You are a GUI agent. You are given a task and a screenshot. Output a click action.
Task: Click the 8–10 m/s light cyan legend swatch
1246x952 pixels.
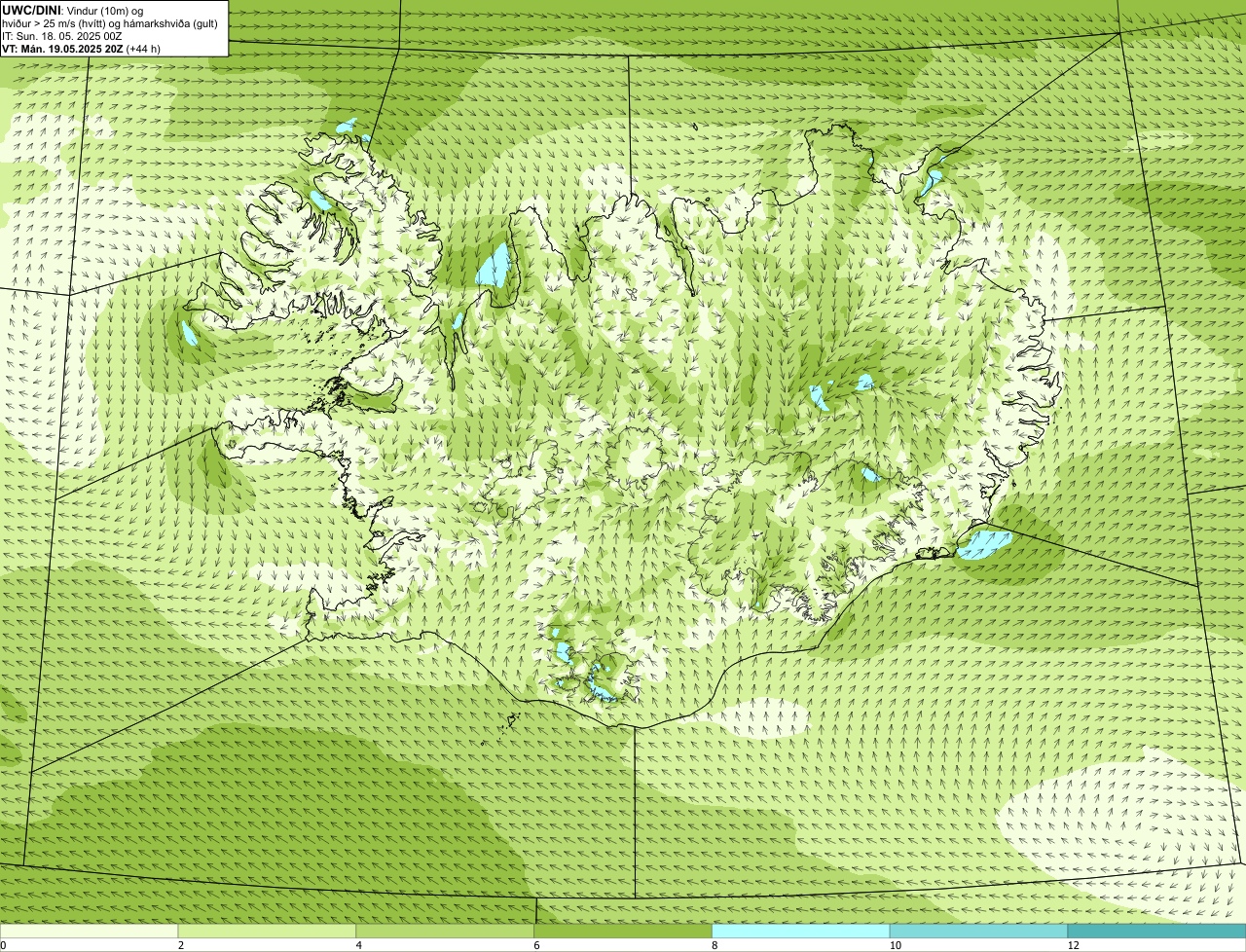point(801,932)
